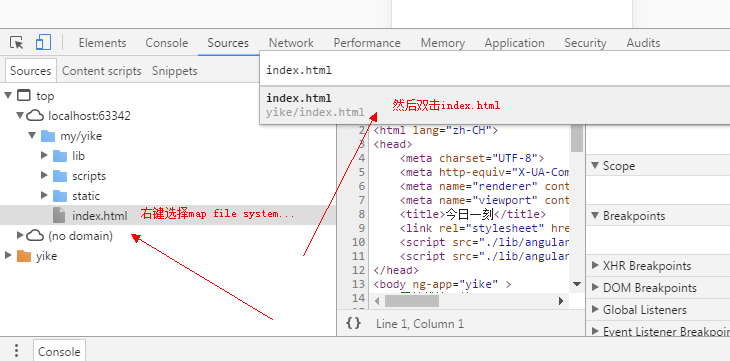Switch to the Console tab

[x=167, y=43]
